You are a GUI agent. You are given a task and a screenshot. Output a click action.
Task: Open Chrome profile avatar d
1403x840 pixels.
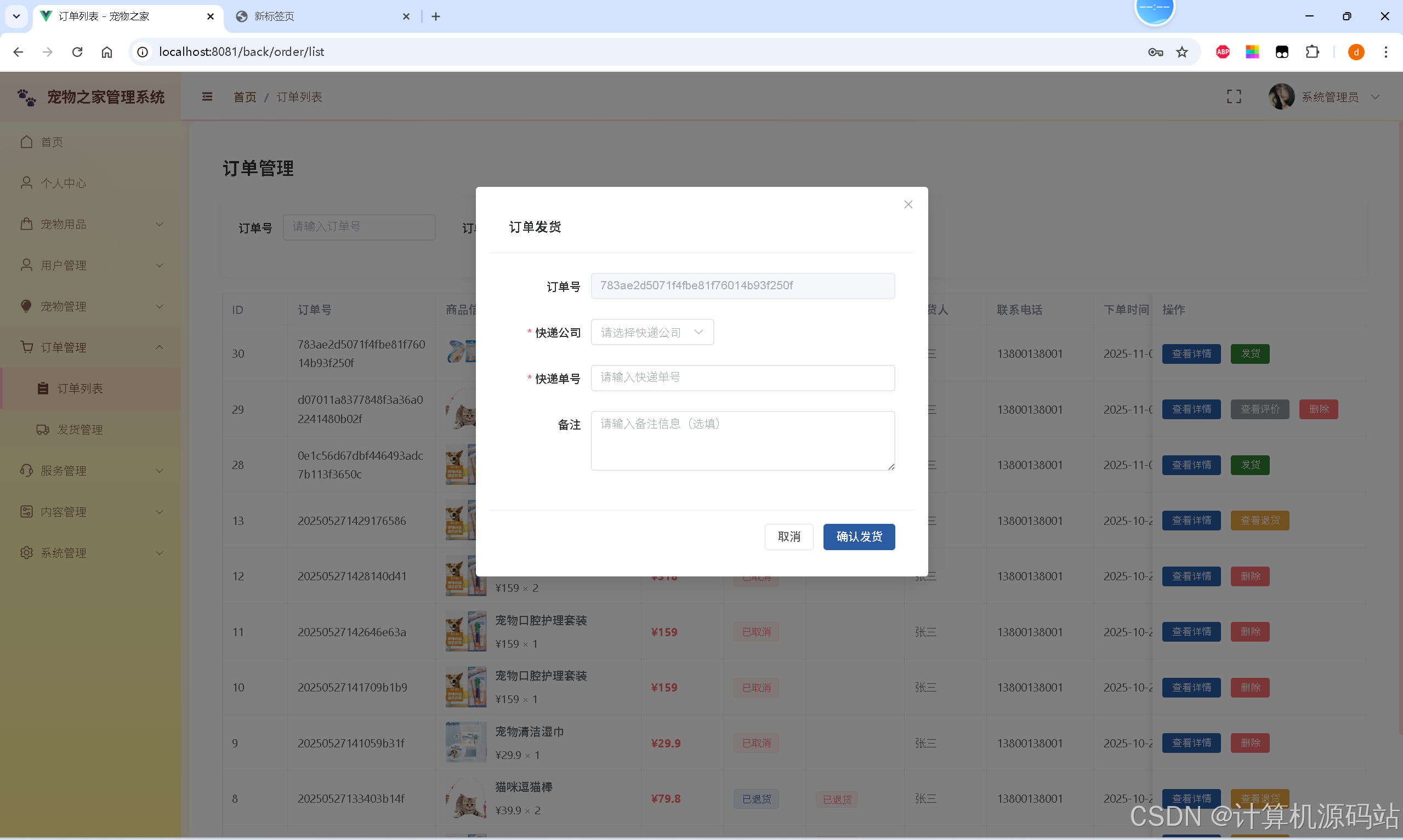pos(1356,52)
